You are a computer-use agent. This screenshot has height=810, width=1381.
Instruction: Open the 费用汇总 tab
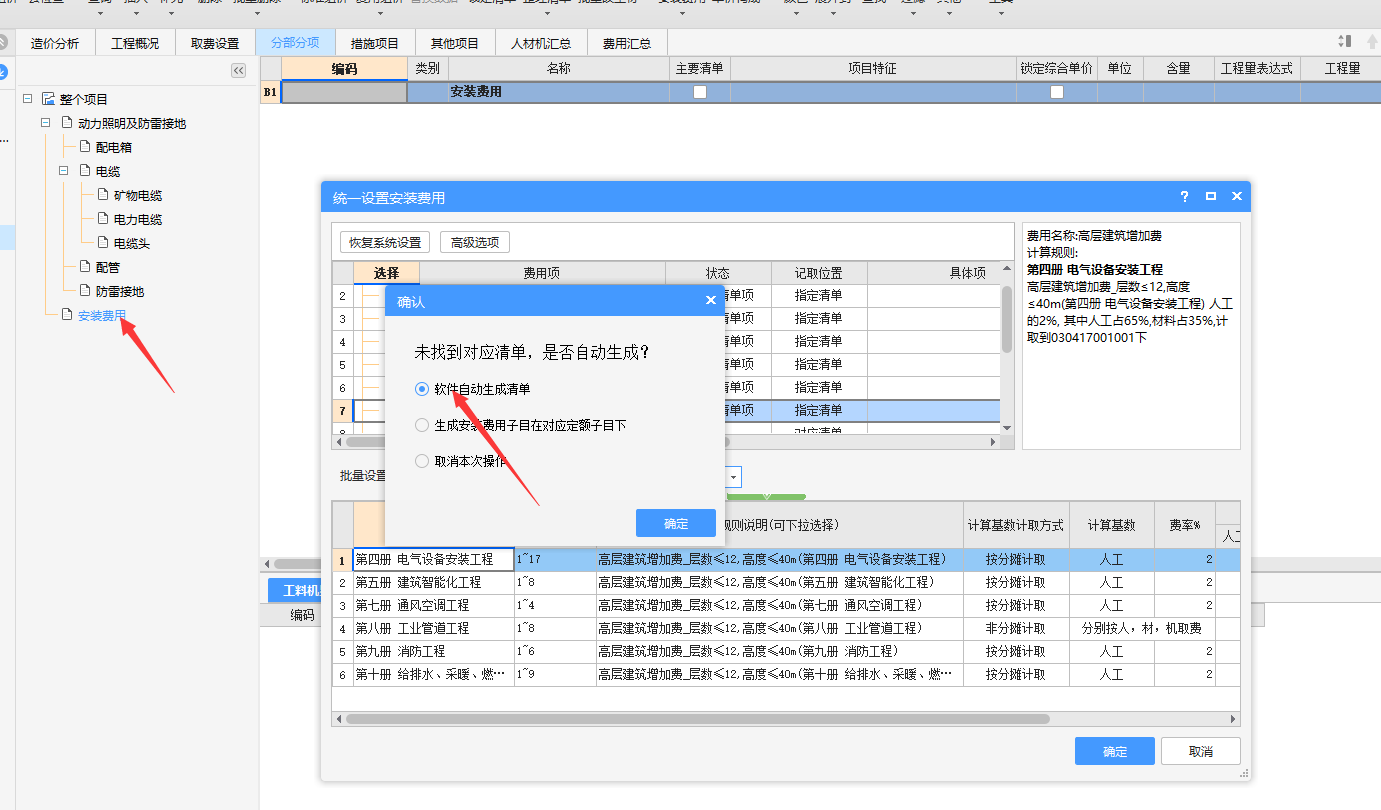pos(627,43)
